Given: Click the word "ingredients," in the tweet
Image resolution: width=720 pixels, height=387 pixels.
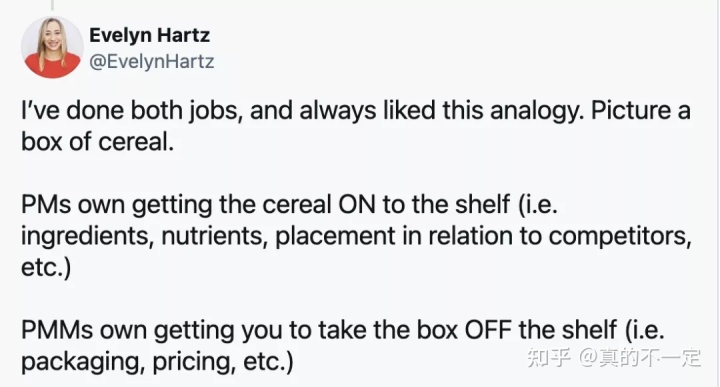Looking at the screenshot, I should [88, 237].
